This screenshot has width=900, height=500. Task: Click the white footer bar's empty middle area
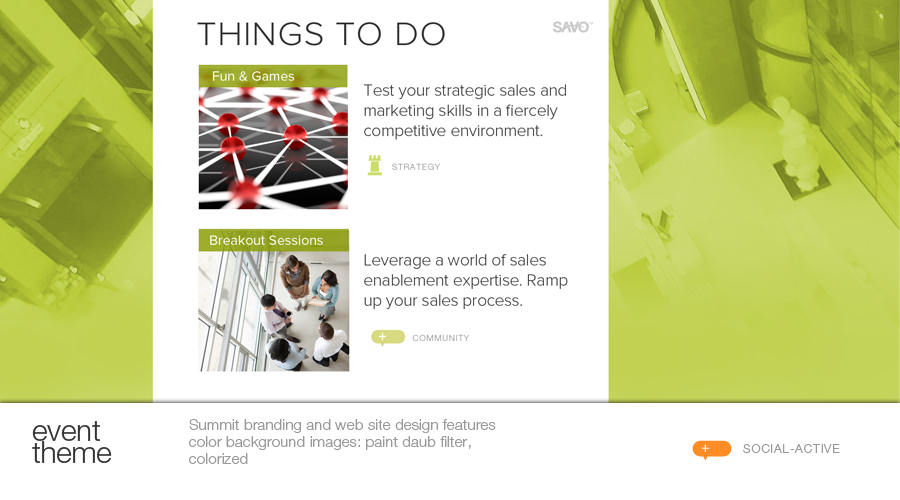[x=600, y=450]
